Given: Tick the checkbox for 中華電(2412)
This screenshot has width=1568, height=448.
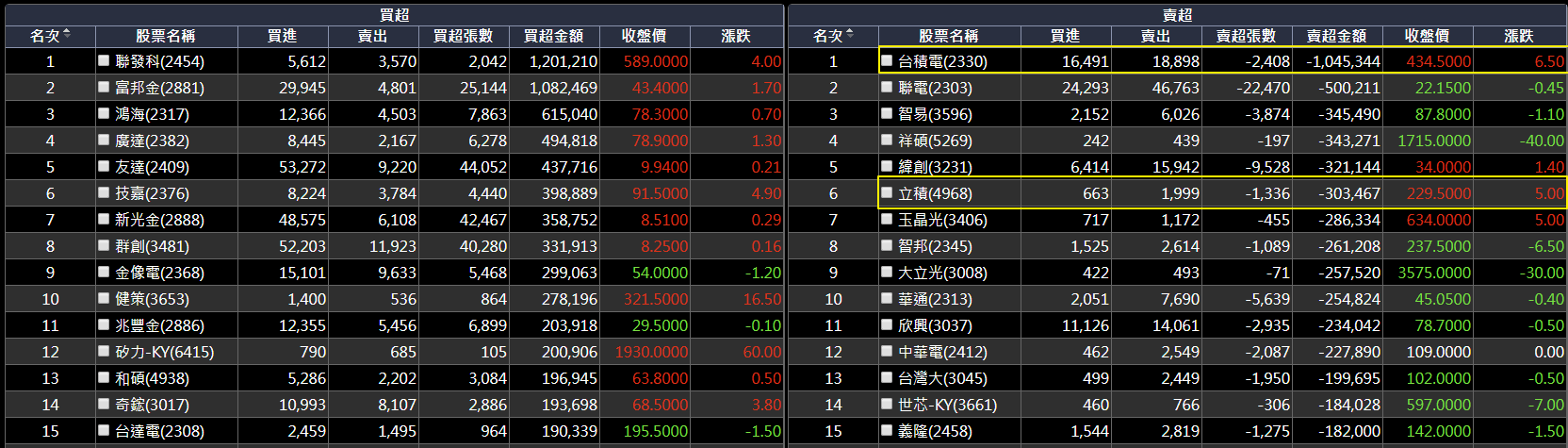Looking at the screenshot, I should [x=887, y=351].
